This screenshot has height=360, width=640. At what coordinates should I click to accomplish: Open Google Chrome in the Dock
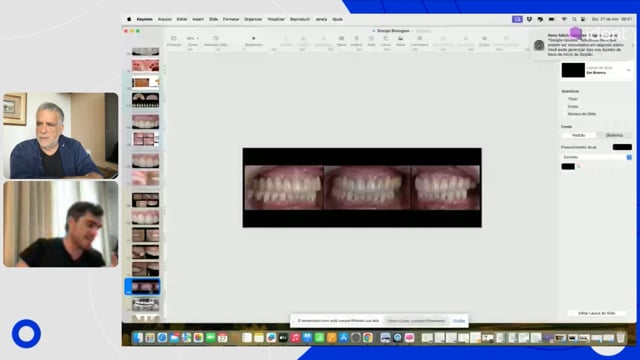coord(368,338)
